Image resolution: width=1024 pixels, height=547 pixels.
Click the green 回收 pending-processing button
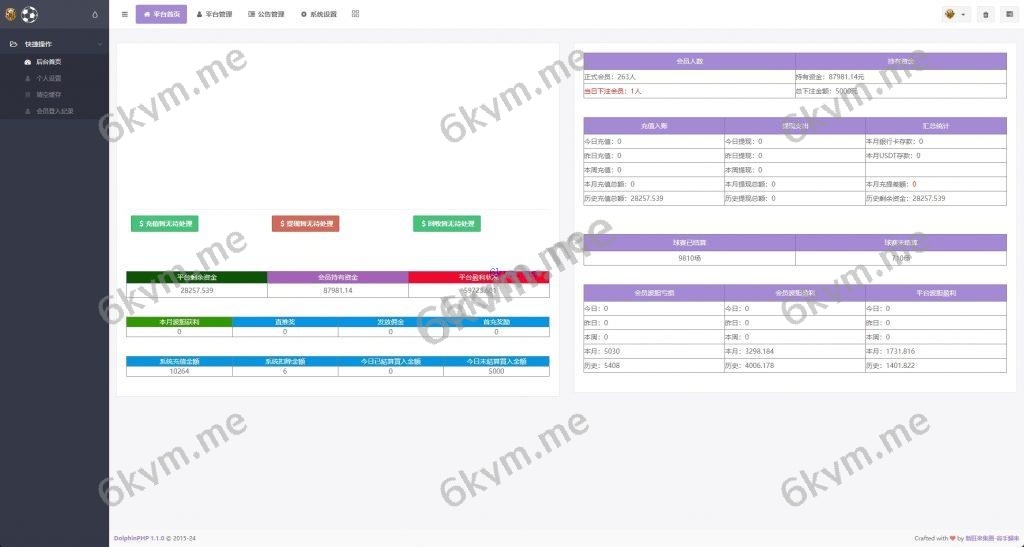tap(447, 224)
